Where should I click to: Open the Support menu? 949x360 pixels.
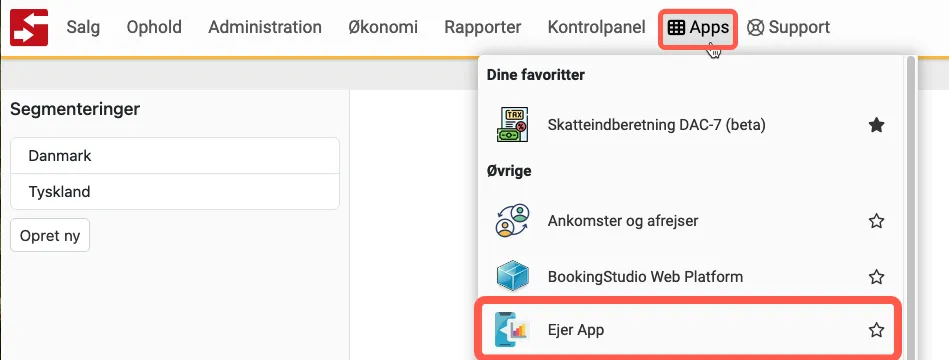pyautogui.click(x=788, y=27)
